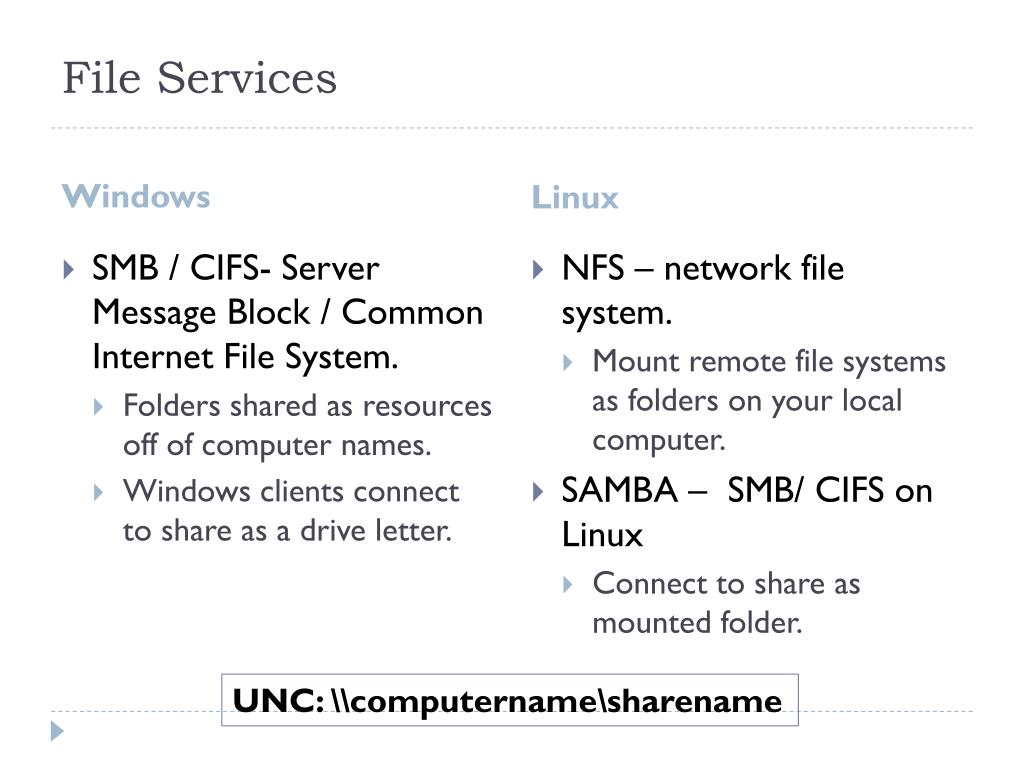Click bullet next to Mount remote file systems
Screen dimensions: 1024x768
[568, 362]
